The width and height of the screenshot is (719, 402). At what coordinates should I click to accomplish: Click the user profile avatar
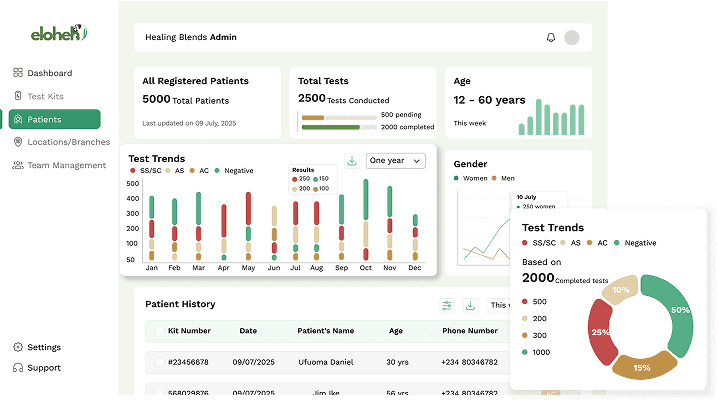pos(572,38)
